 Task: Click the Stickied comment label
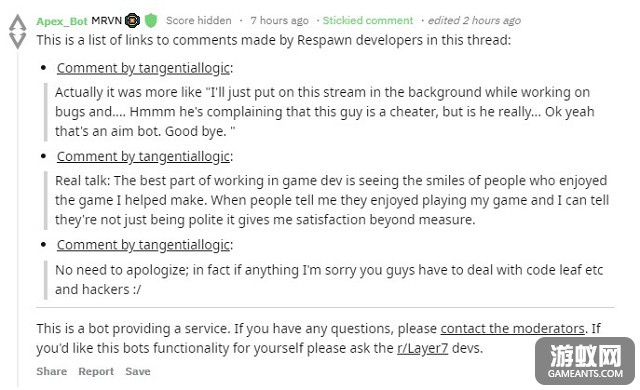pos(368,20)
